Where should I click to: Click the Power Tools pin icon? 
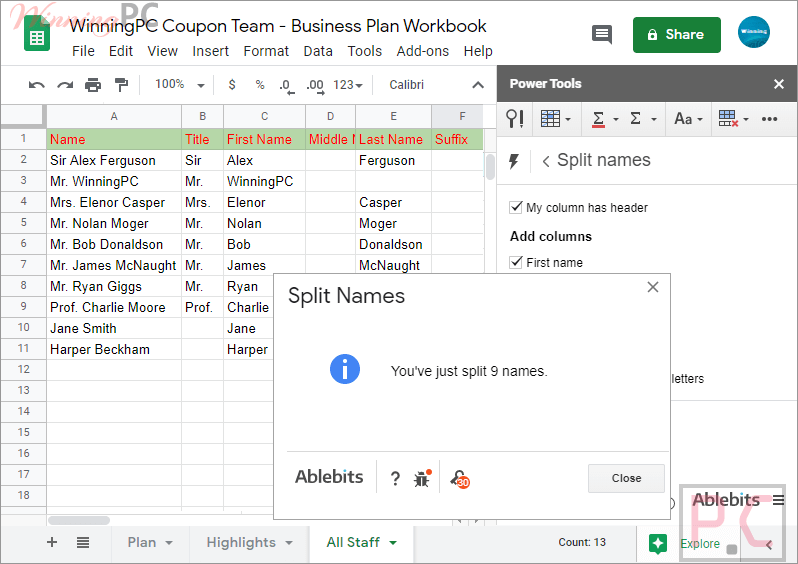pyautogui.click(x=515, y=119)
